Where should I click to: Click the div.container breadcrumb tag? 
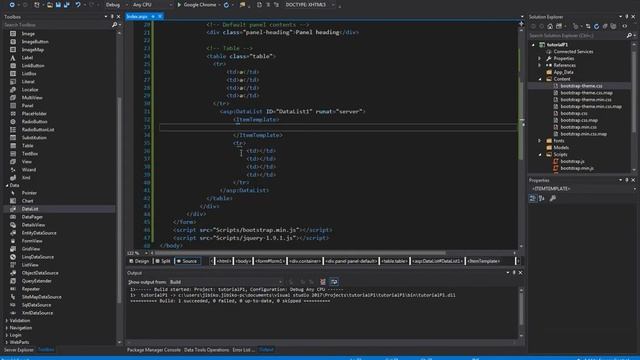(304, 261)
